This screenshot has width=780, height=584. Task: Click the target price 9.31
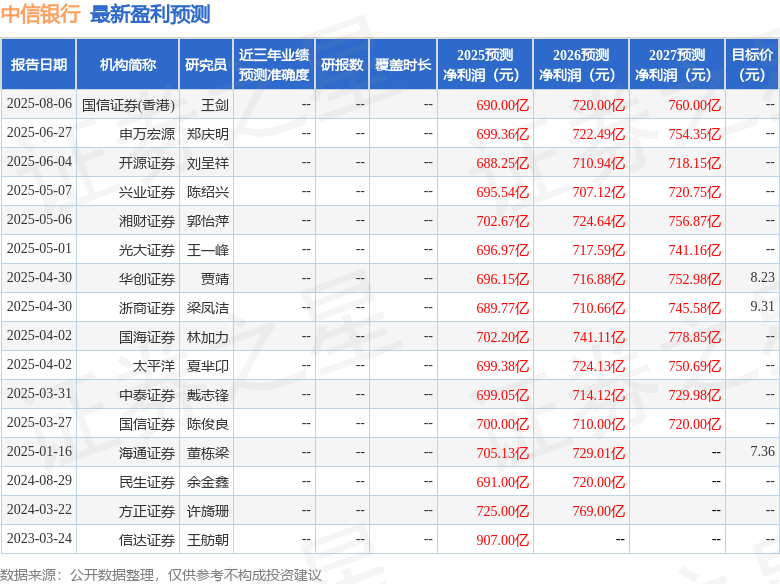[763, 306]
